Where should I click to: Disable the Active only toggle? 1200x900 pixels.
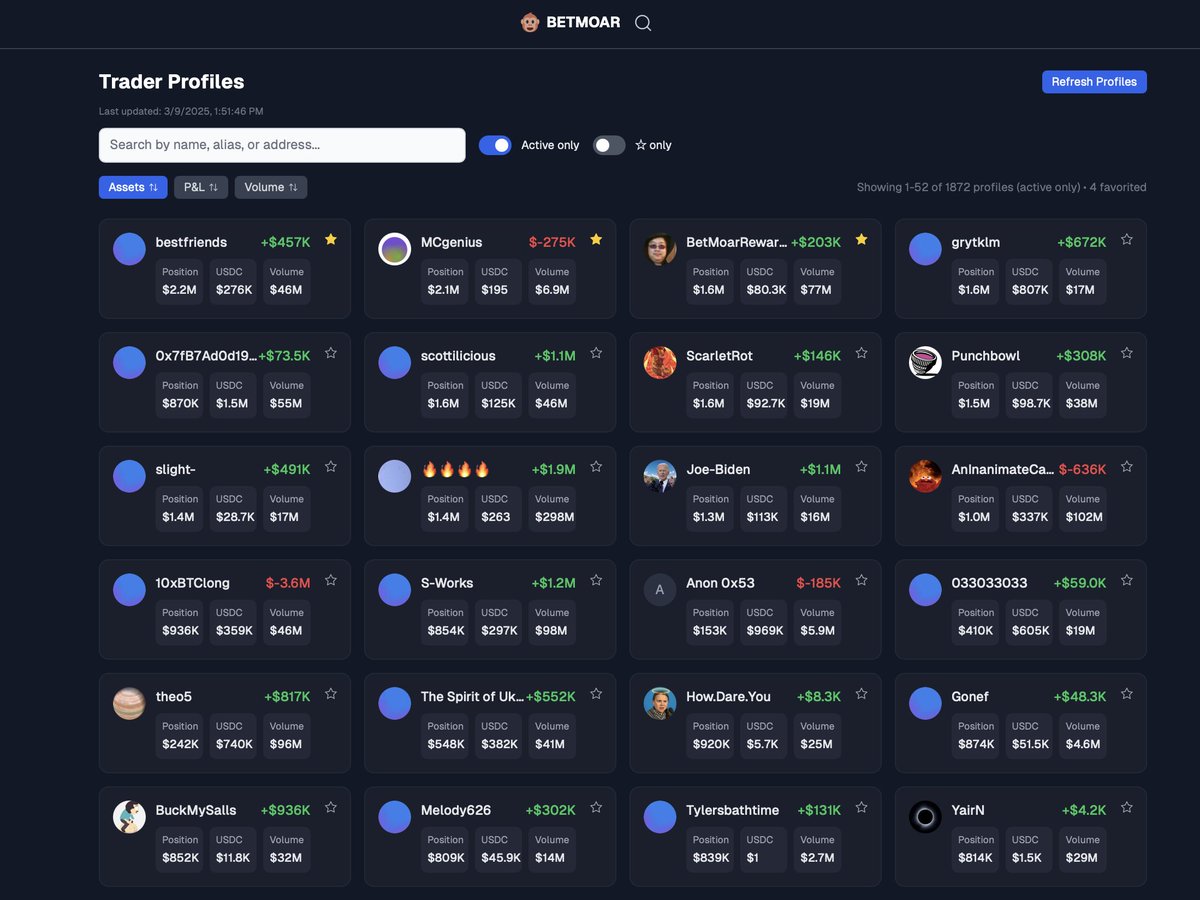pos(495,145)
